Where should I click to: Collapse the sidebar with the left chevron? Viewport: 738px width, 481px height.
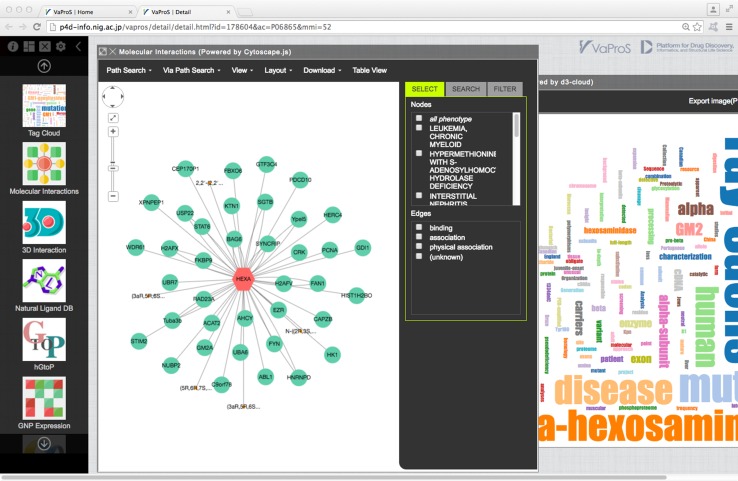(78, 47)
